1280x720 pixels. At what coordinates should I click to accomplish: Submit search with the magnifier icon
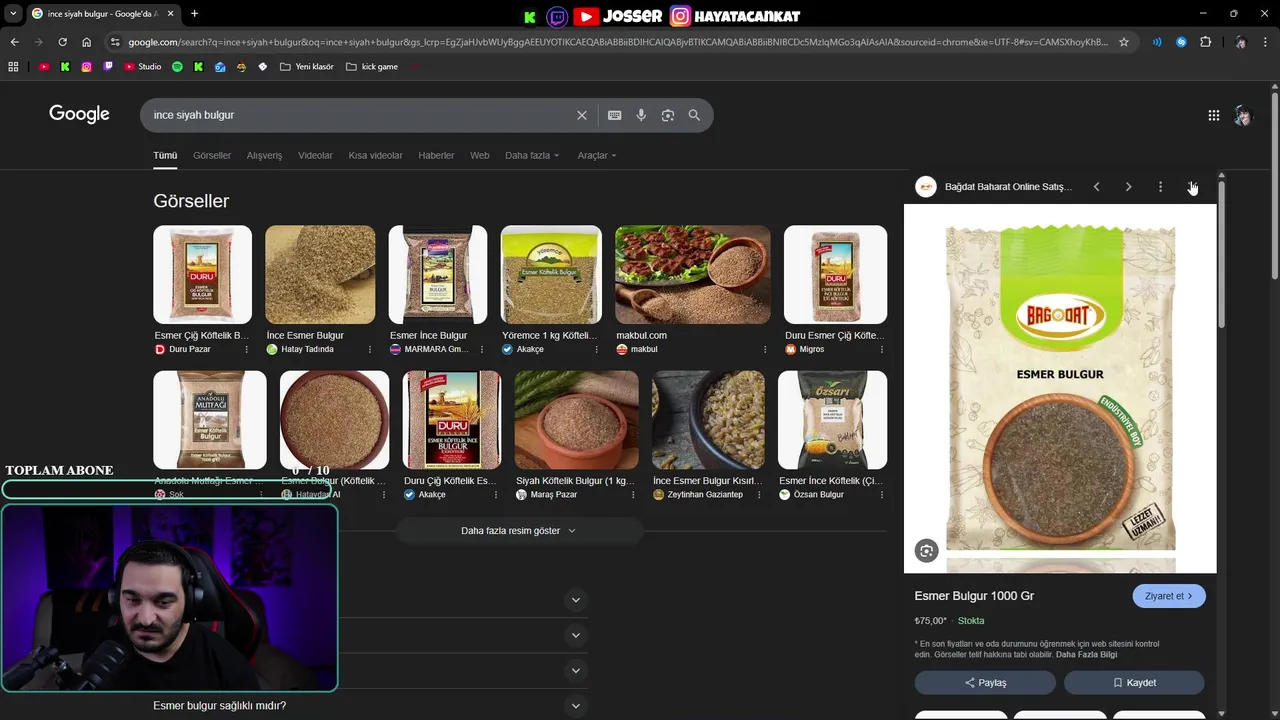[x=694, y=115]
